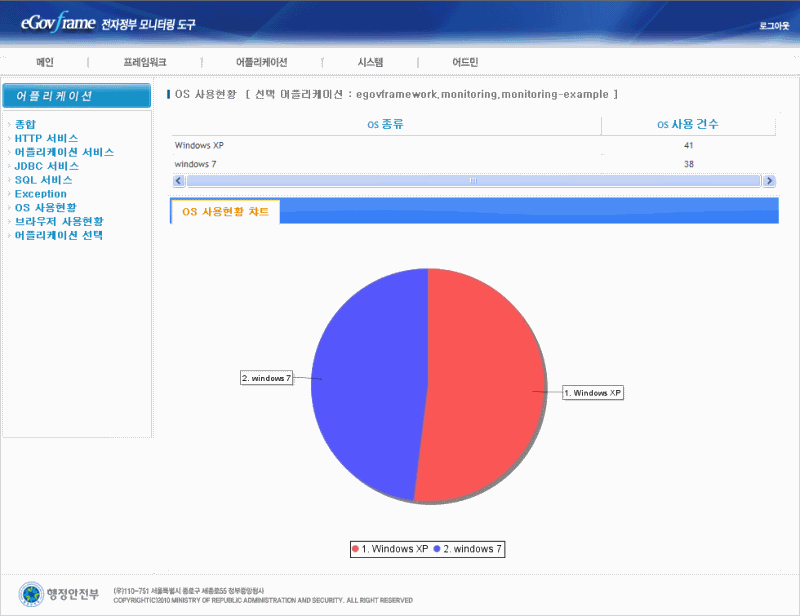The image size is (800, 616).
Task: Click the blue windows 7 legend marker
Action: point(437,549)
